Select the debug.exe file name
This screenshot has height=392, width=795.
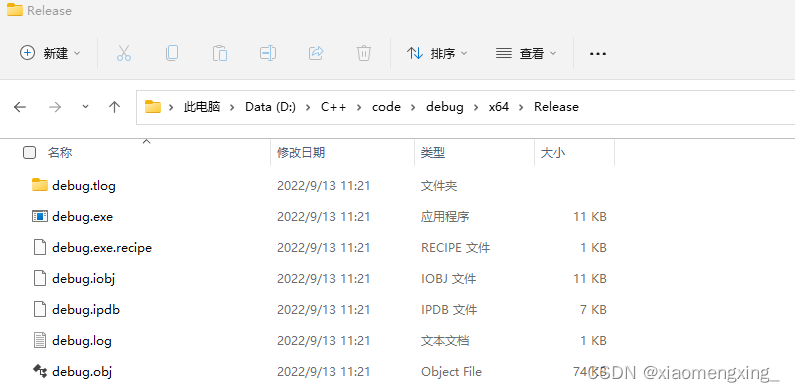(82, 217)
